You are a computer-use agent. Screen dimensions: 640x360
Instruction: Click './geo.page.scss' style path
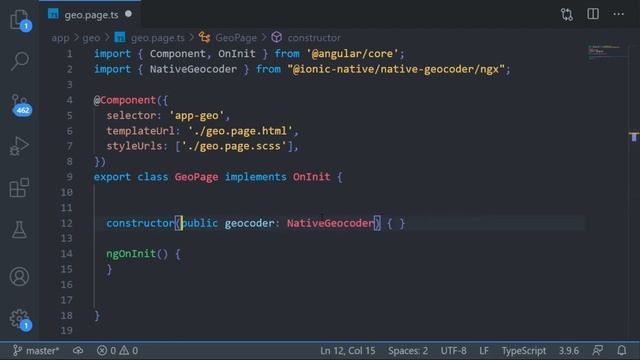pos(234,146)
